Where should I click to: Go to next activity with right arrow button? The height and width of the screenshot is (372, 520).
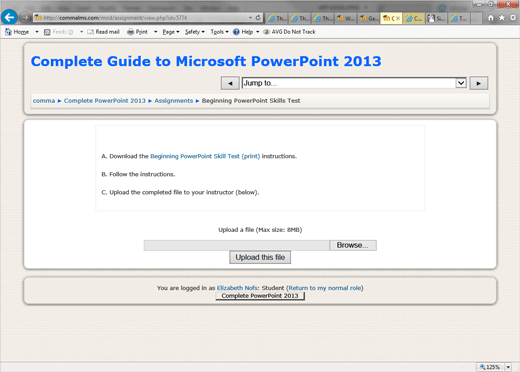pyautogui.click(x=479, y=83)
